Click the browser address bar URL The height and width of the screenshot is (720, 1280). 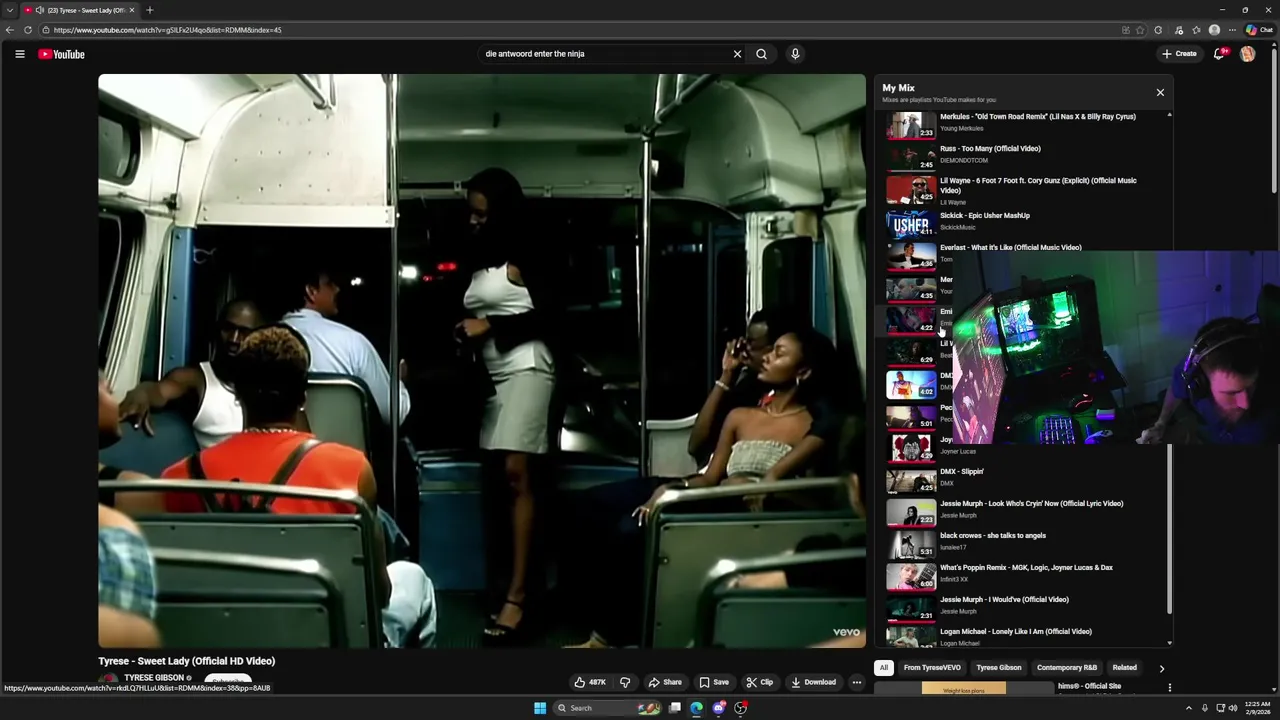(x=168, y=30)
